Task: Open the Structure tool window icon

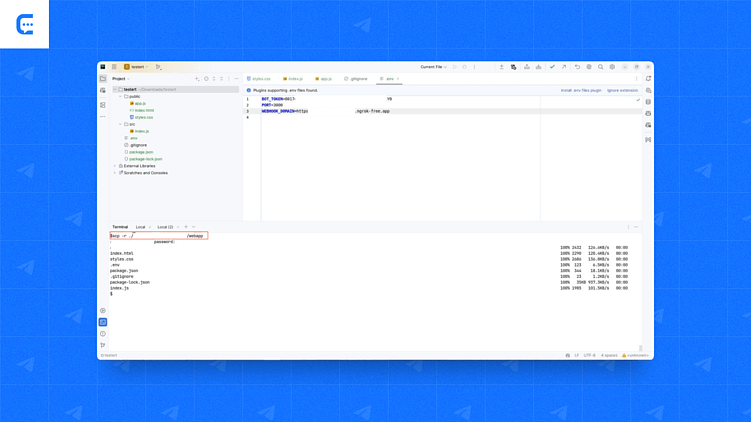Action: (x=103, y=105)
